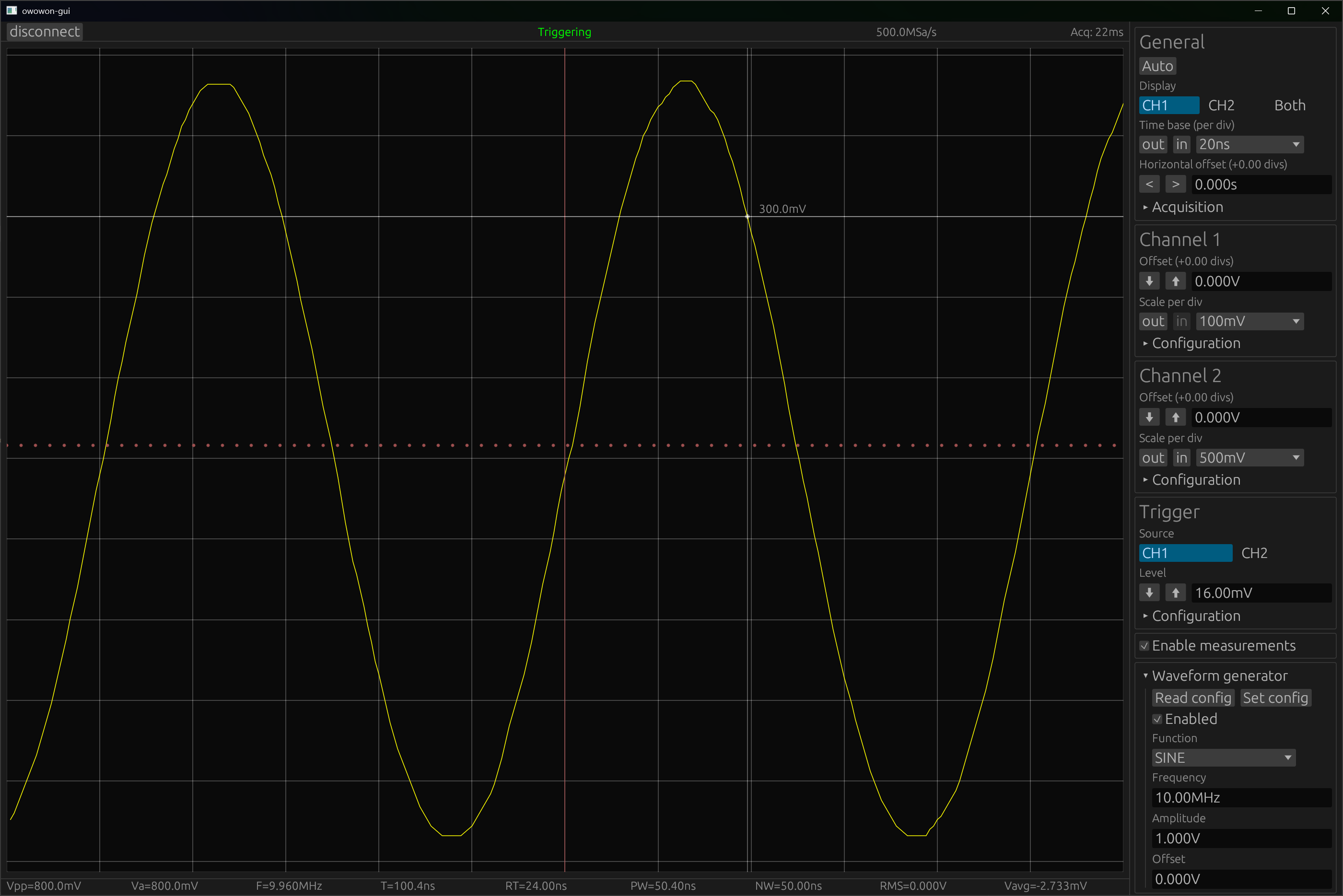This screenshot has width=1343, height=896.
Task: Raise trigger level with up arrow
Action: 1175,593
